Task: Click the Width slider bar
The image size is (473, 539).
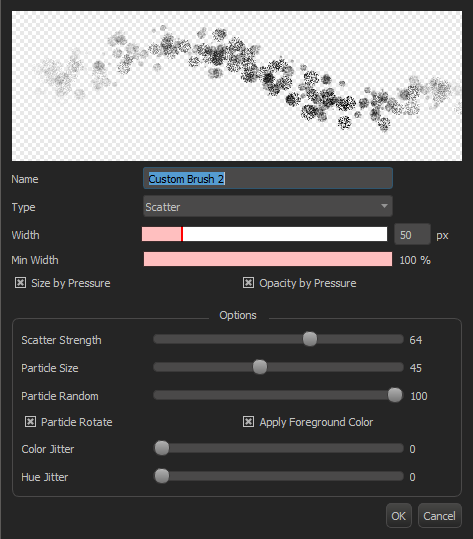Action: tap(264, 234)
